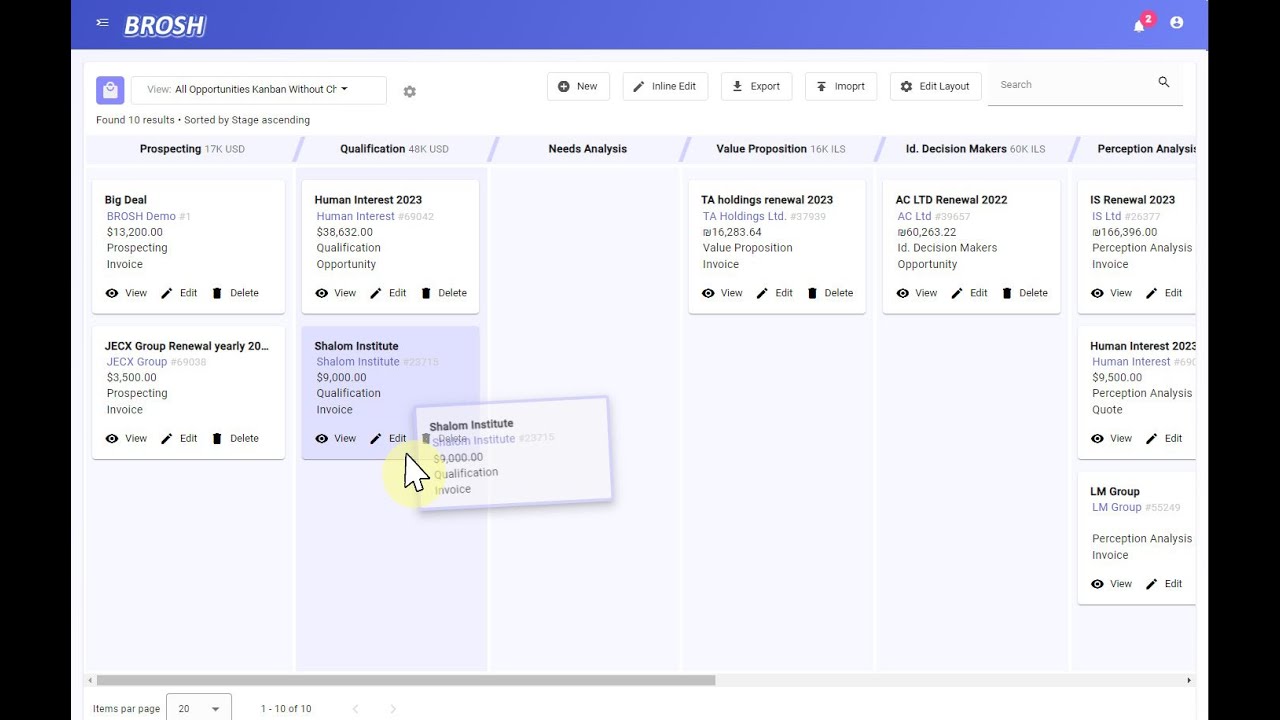Open the AC Ltd account link
1280x720 pixels.
point(914,216)
